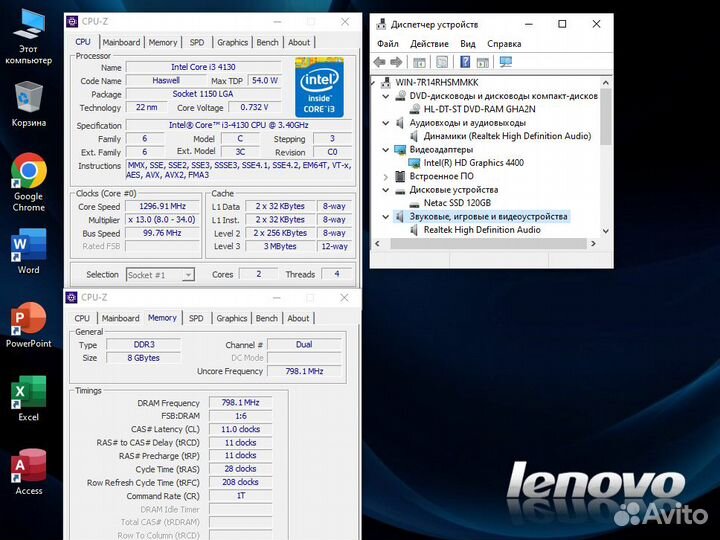This screenshot has width=720, height=540.
Task: Open the Корзина recycle bin icon
Action: pyautogui.click(x=28, y=104)
